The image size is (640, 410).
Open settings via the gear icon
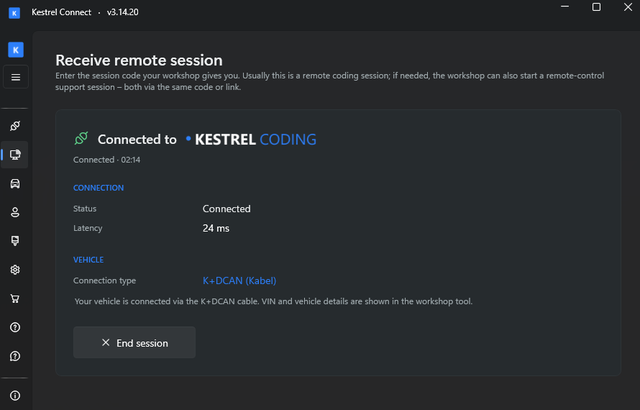(x=15, y=270)
